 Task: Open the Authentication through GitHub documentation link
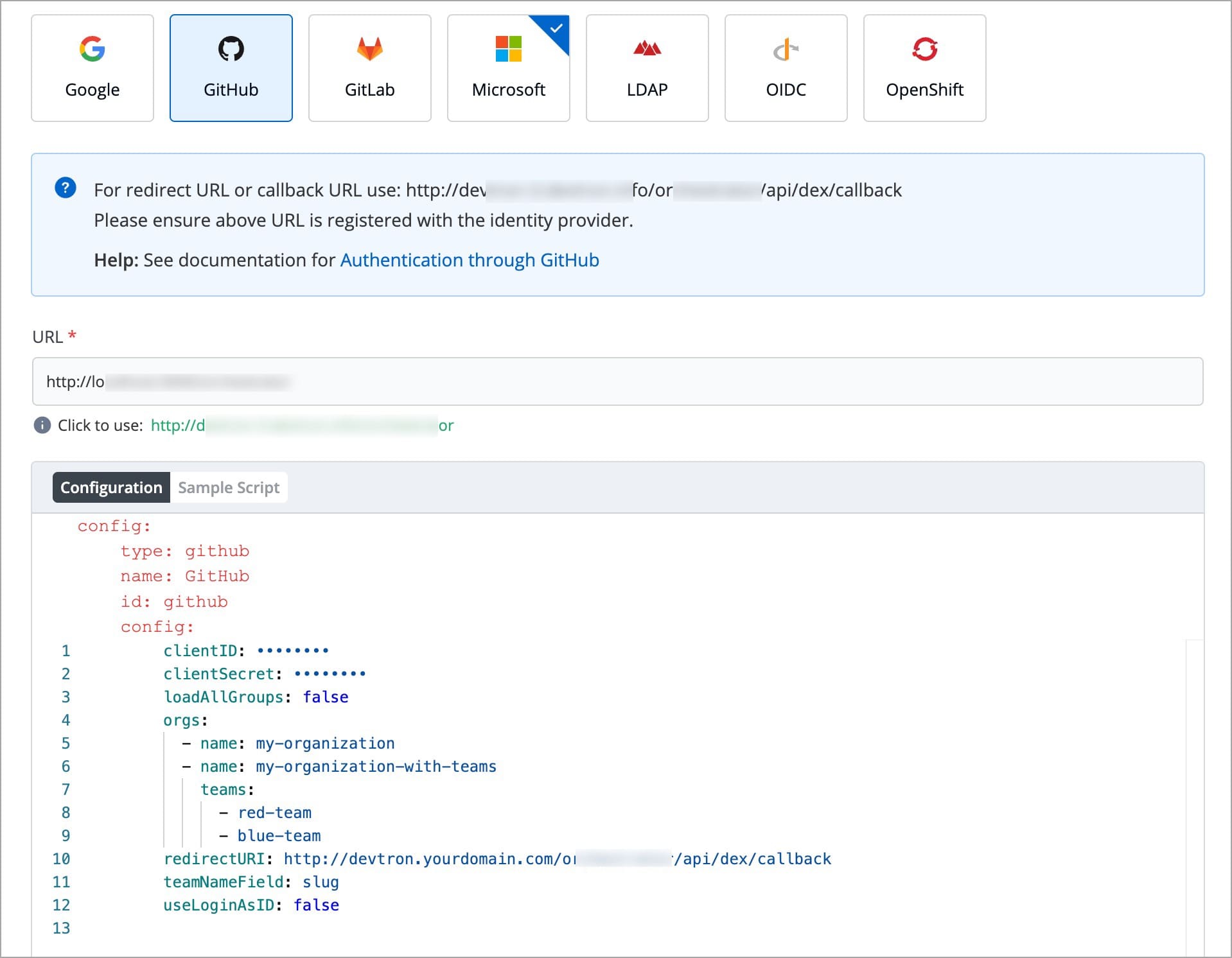pos(469,260)
